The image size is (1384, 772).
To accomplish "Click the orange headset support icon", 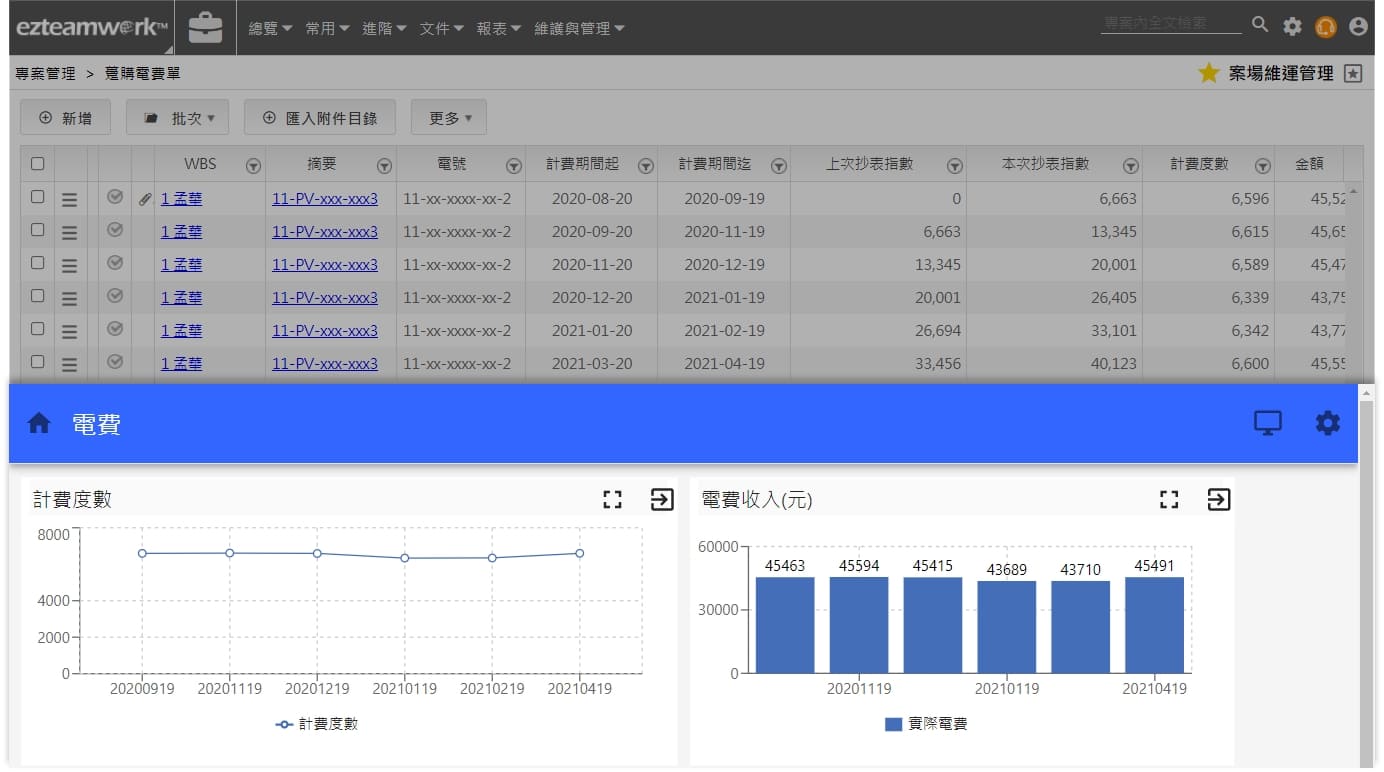I will [1326, 27].
